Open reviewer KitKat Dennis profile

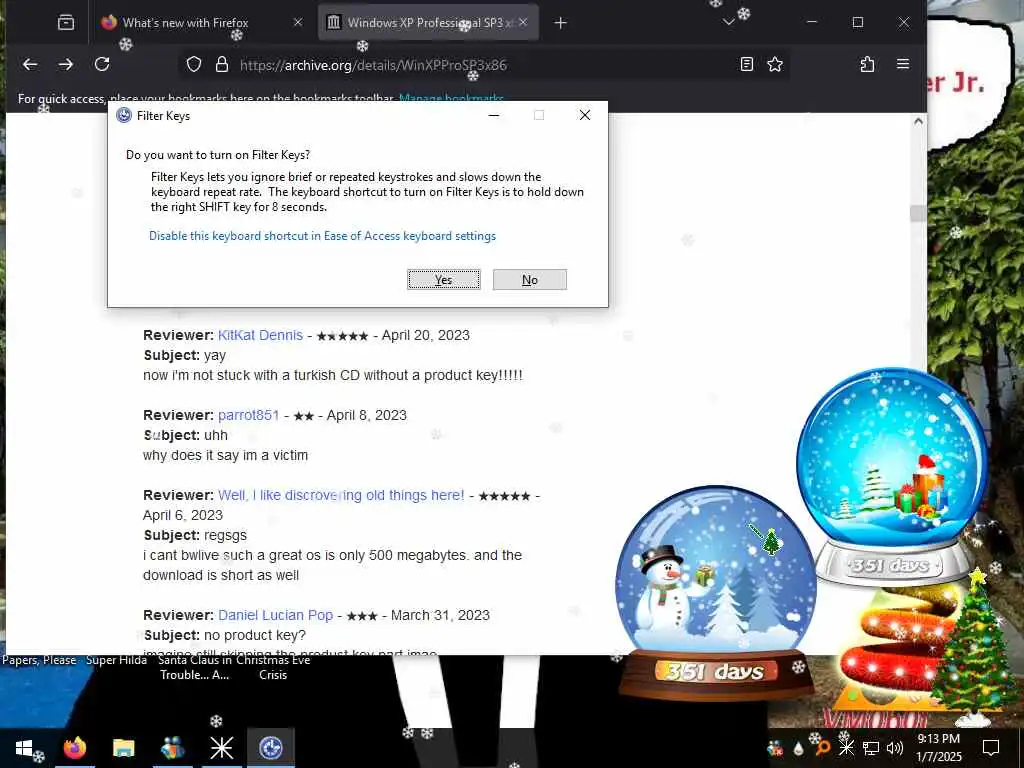click(x=261, y=335)
